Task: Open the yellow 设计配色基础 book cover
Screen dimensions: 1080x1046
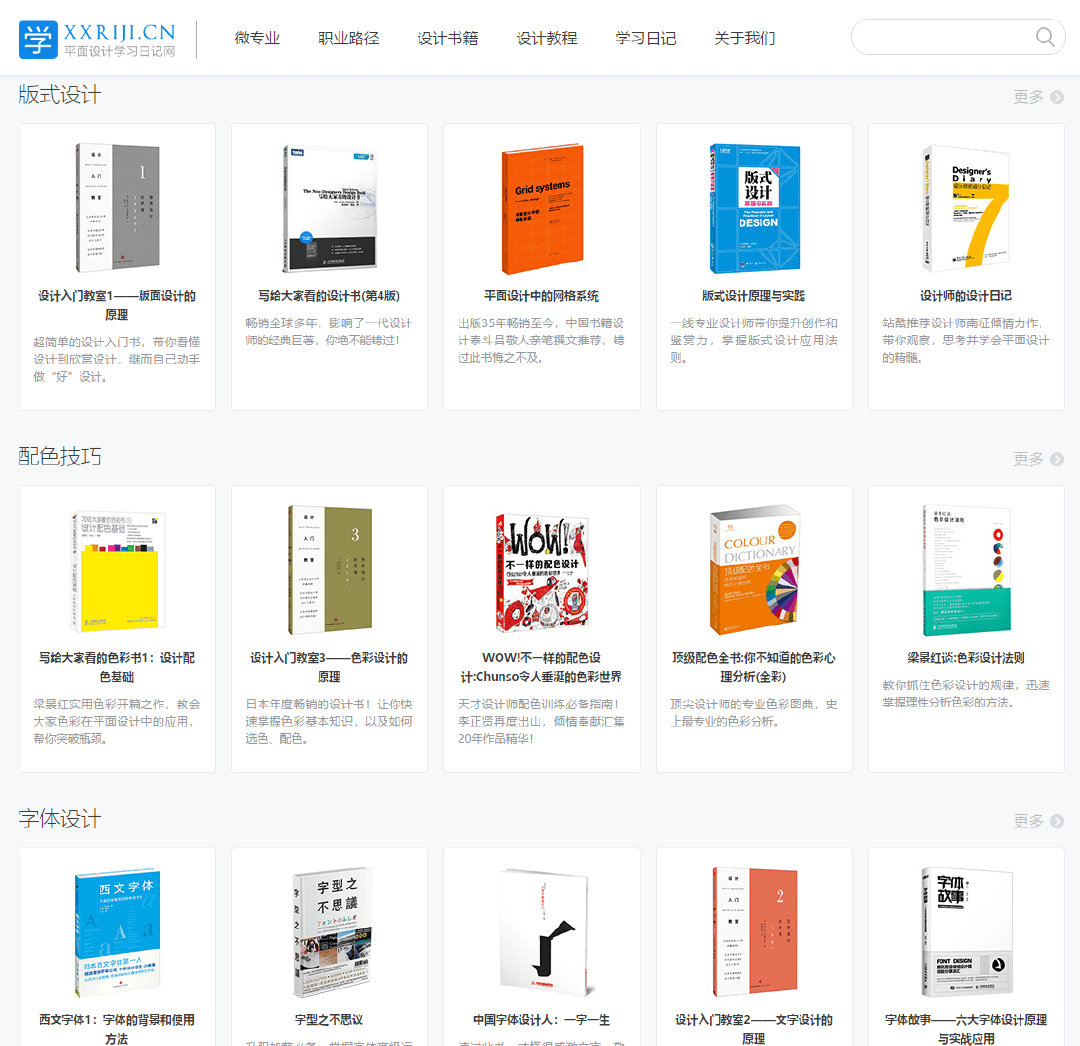Action: point(117,571)
